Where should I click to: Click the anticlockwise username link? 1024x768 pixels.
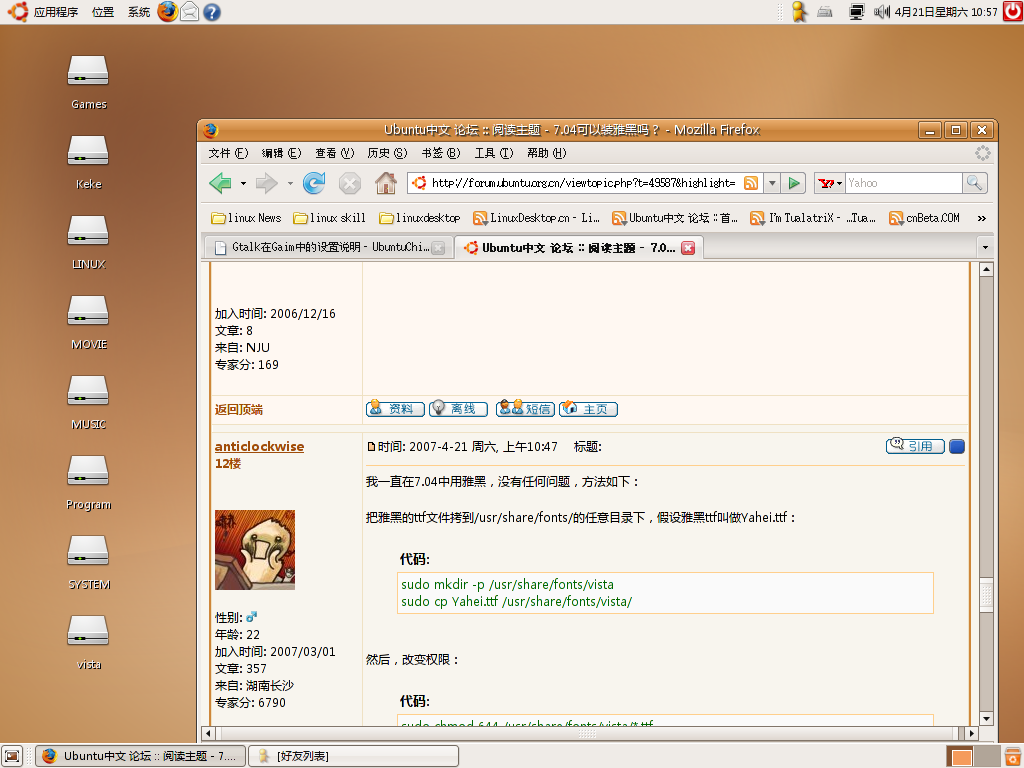tap(259, 447)
